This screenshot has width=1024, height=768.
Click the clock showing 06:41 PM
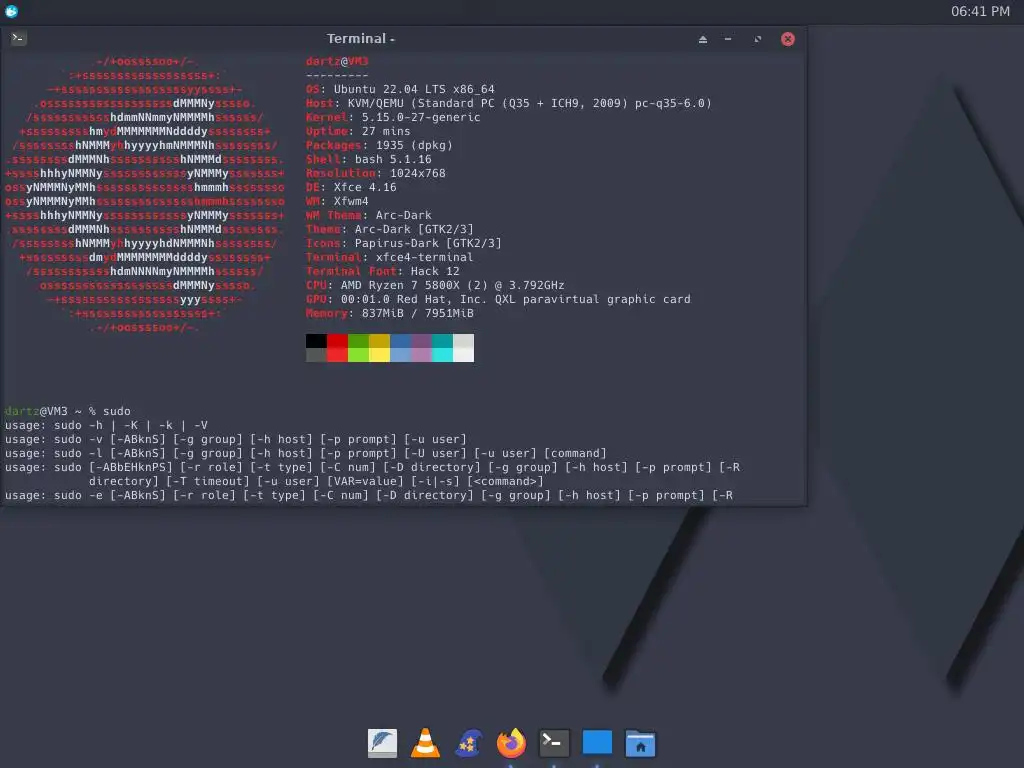(x=980, y=11)
